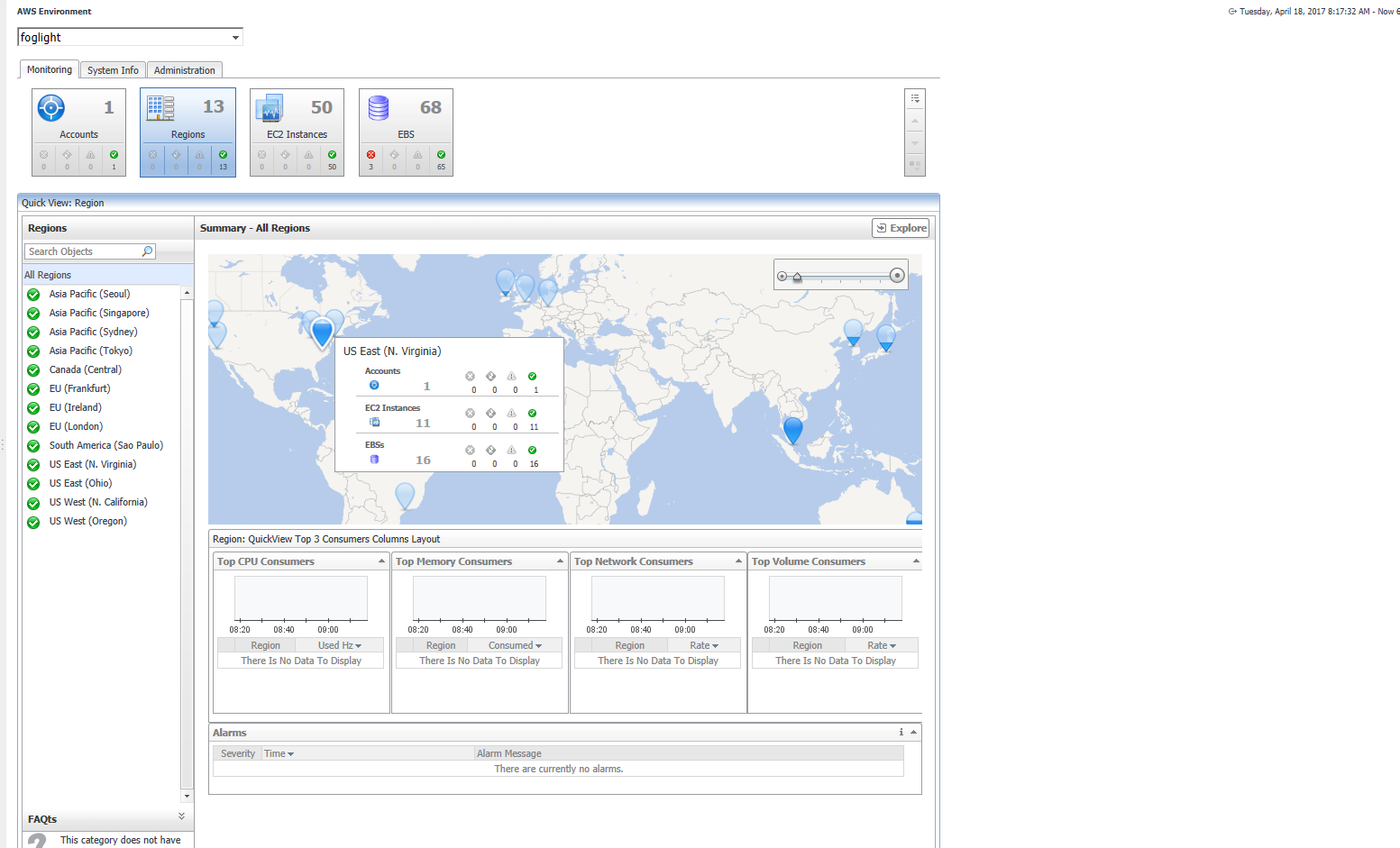Open the EBS database tile icon
The image size is (1400, 848).
(x=379, y=108)
